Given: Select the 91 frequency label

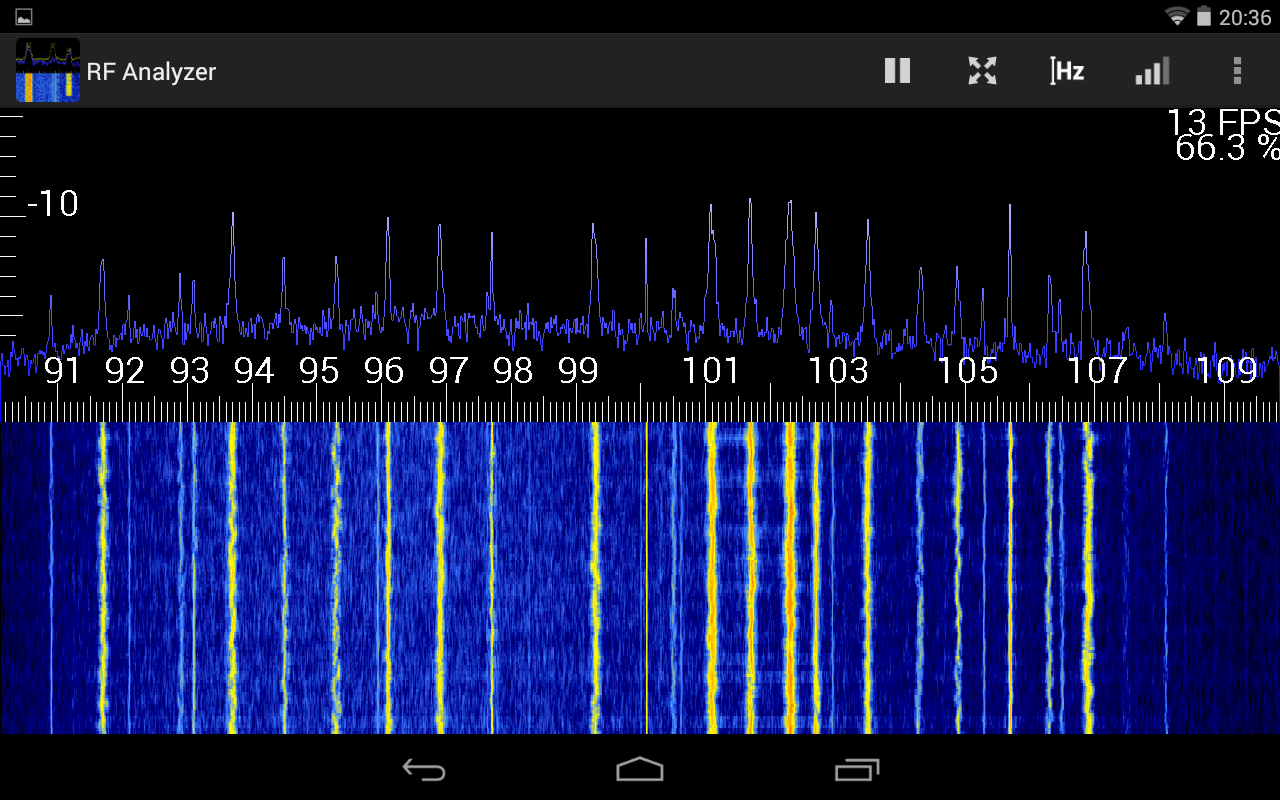Looking at the screenshot, I should click(x=62, y=371).
